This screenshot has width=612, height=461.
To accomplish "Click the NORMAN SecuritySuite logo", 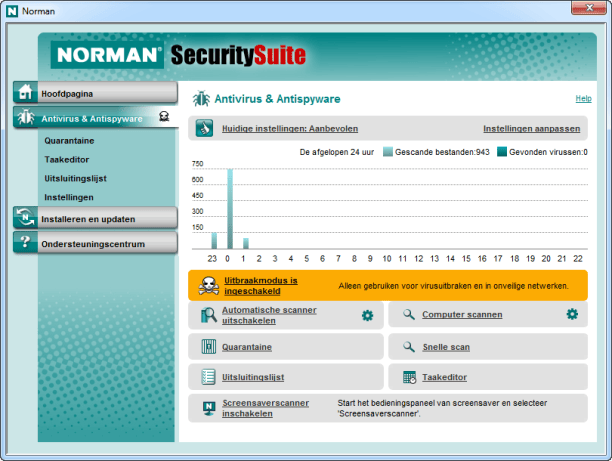I will click(178, 55).
